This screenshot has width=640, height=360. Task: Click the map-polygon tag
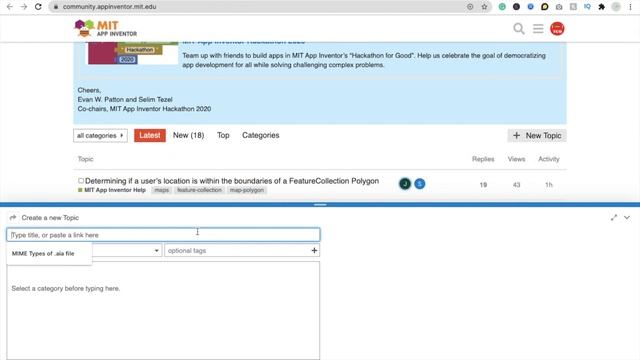(247, 190)
